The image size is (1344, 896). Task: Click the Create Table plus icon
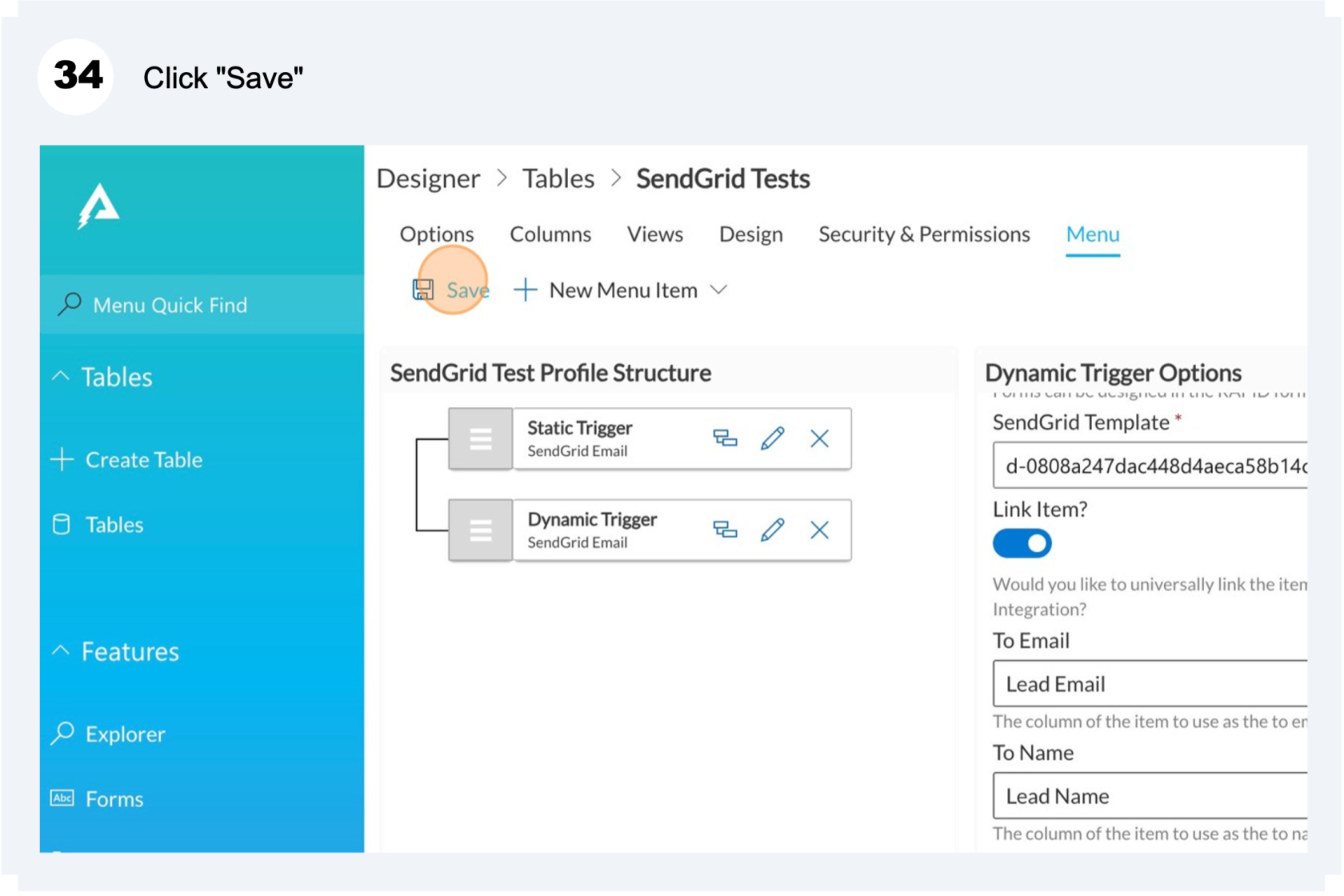coord(62,459)
